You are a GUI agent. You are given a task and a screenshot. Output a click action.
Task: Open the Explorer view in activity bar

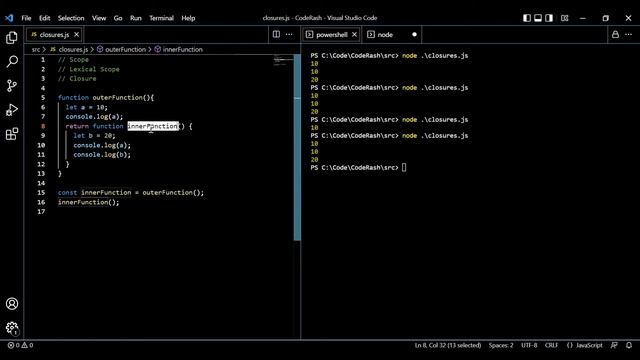(x=12, y=38)
